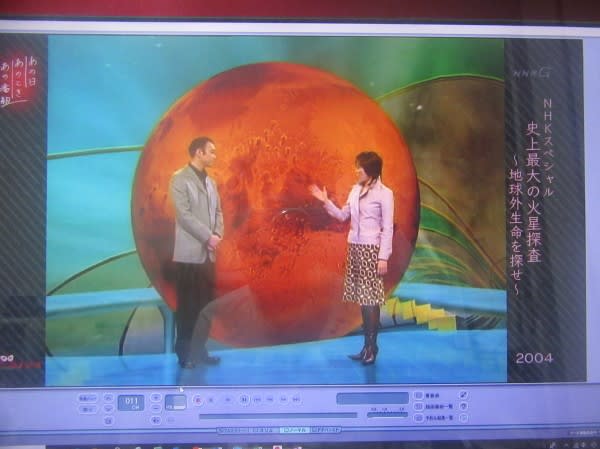Click the audio level meter slider
Viewport: 600px width, 449px height.
coord(387,415)
